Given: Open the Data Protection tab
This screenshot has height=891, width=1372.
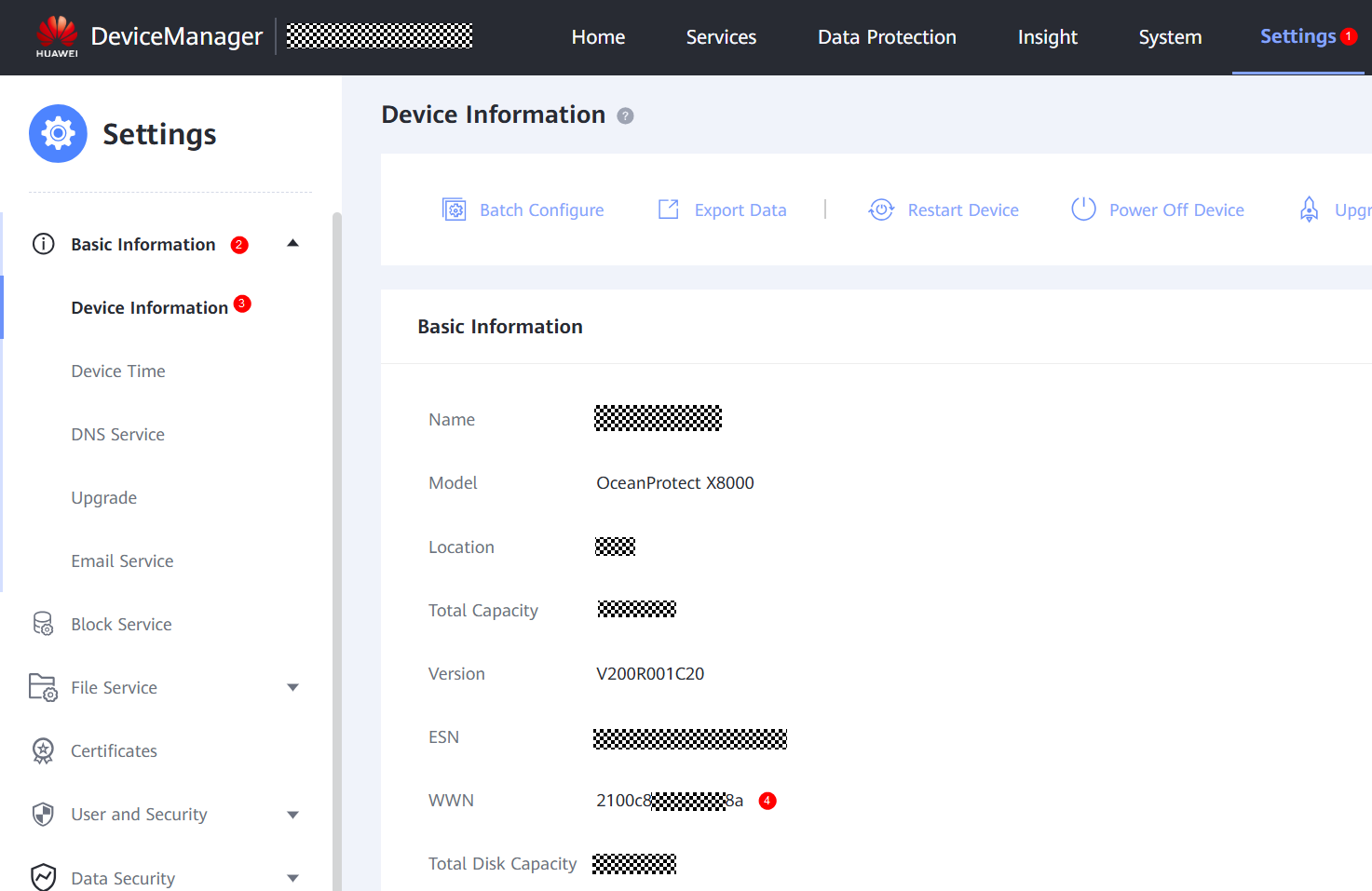Looking at the screenshot, I should click(x=887, y=37).
